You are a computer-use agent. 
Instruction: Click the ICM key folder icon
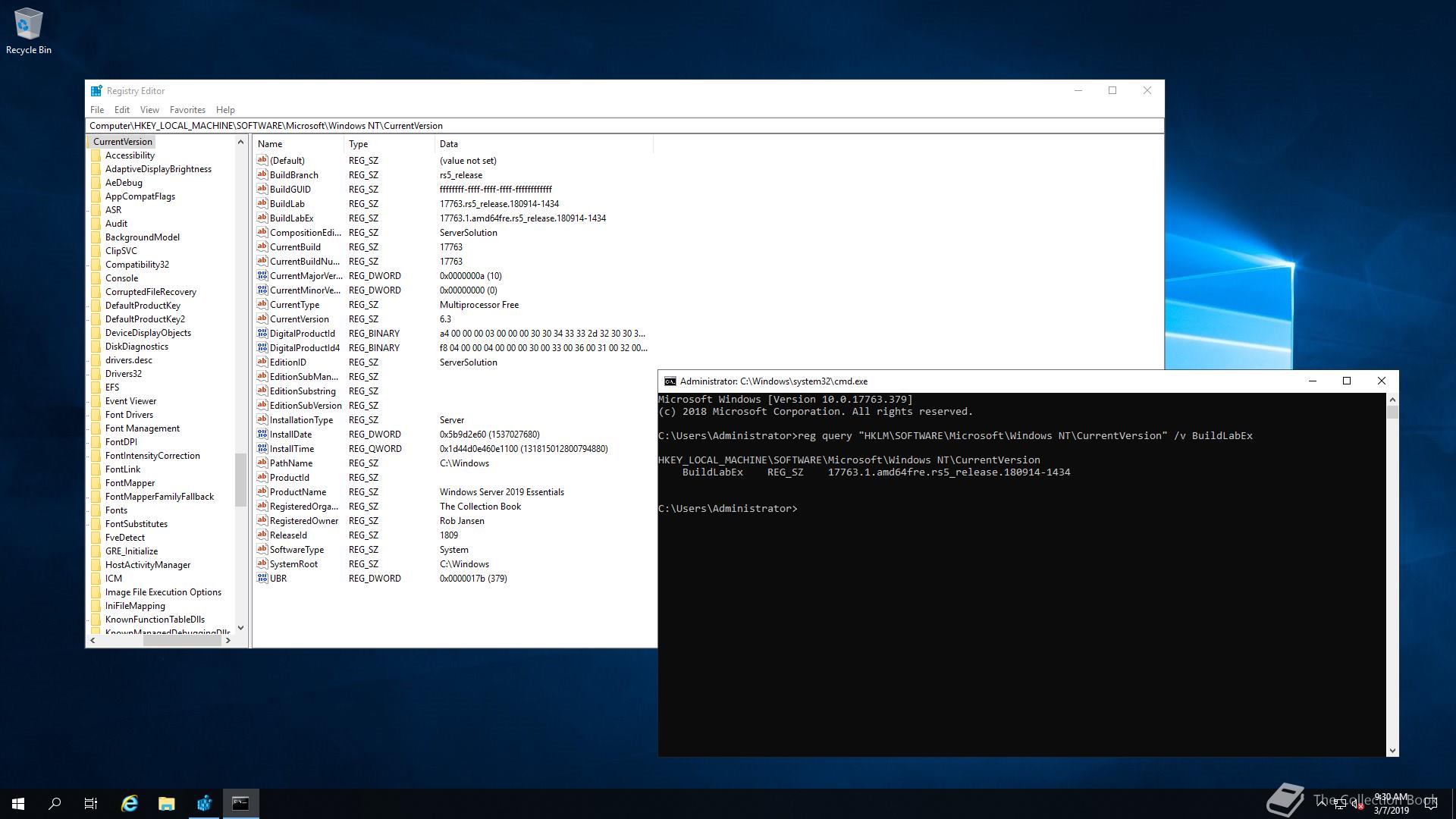click(96, 579)
